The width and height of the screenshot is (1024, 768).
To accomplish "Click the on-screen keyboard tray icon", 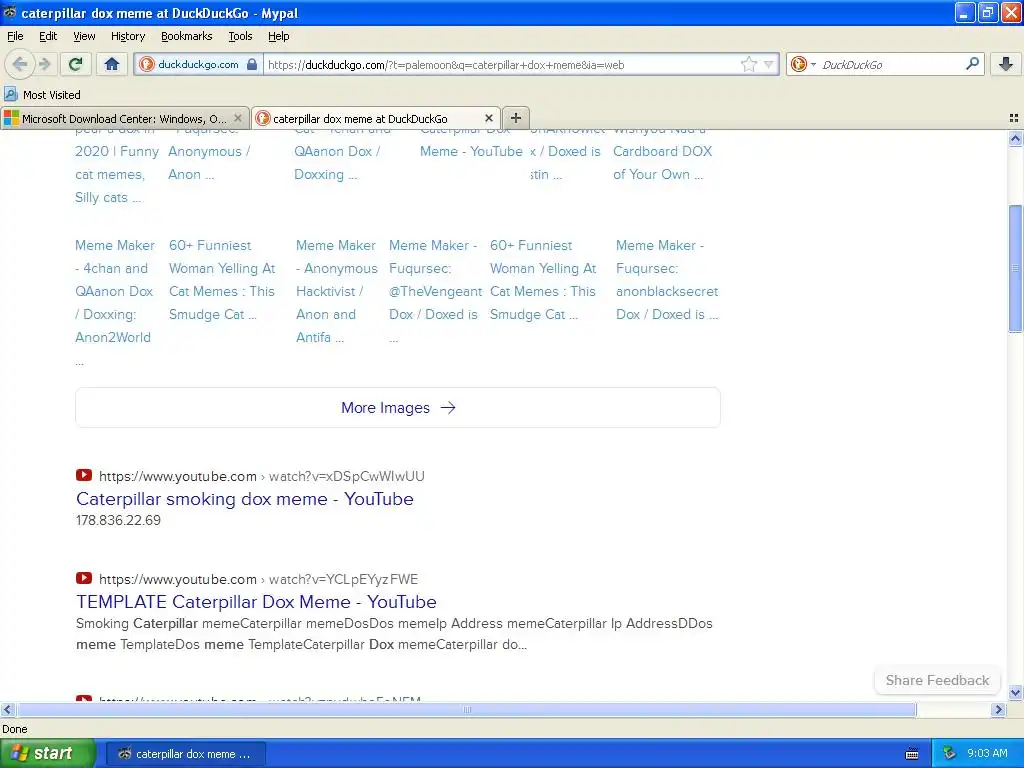I will tap(912, 754).
